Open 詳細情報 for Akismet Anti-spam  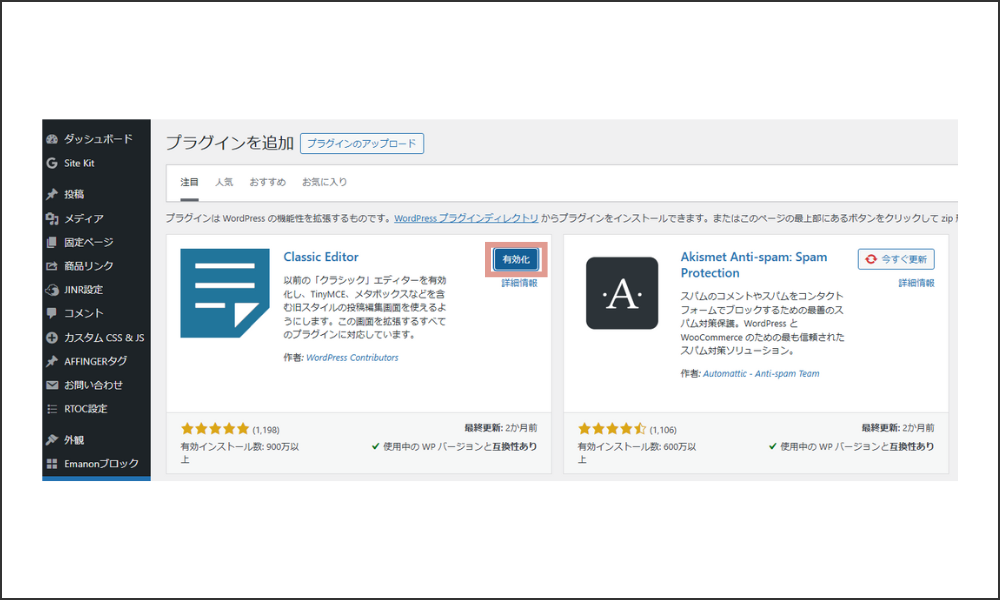point(916,283)
